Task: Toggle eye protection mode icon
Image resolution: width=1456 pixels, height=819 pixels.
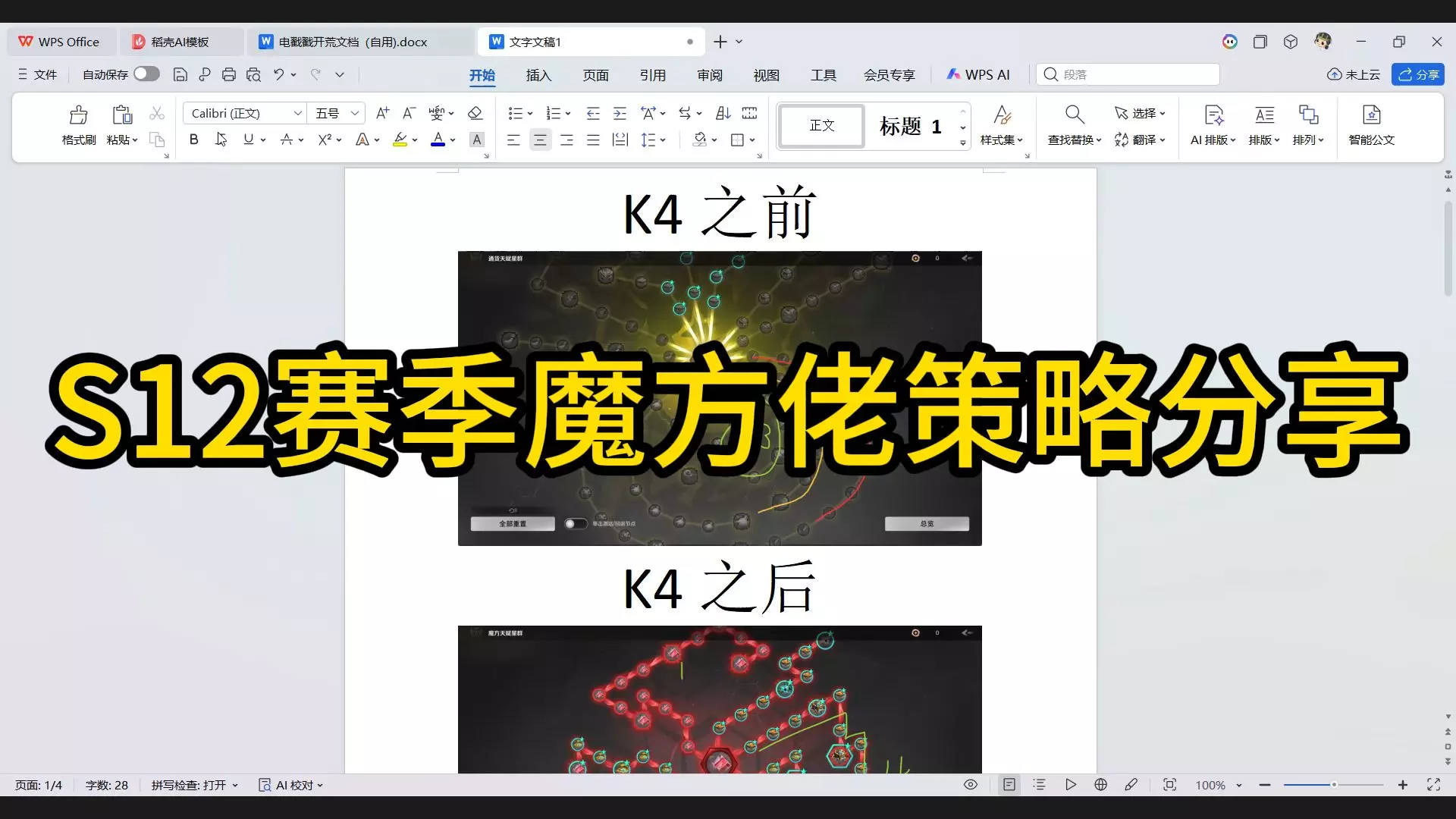Action: click(x=971, y=785)
